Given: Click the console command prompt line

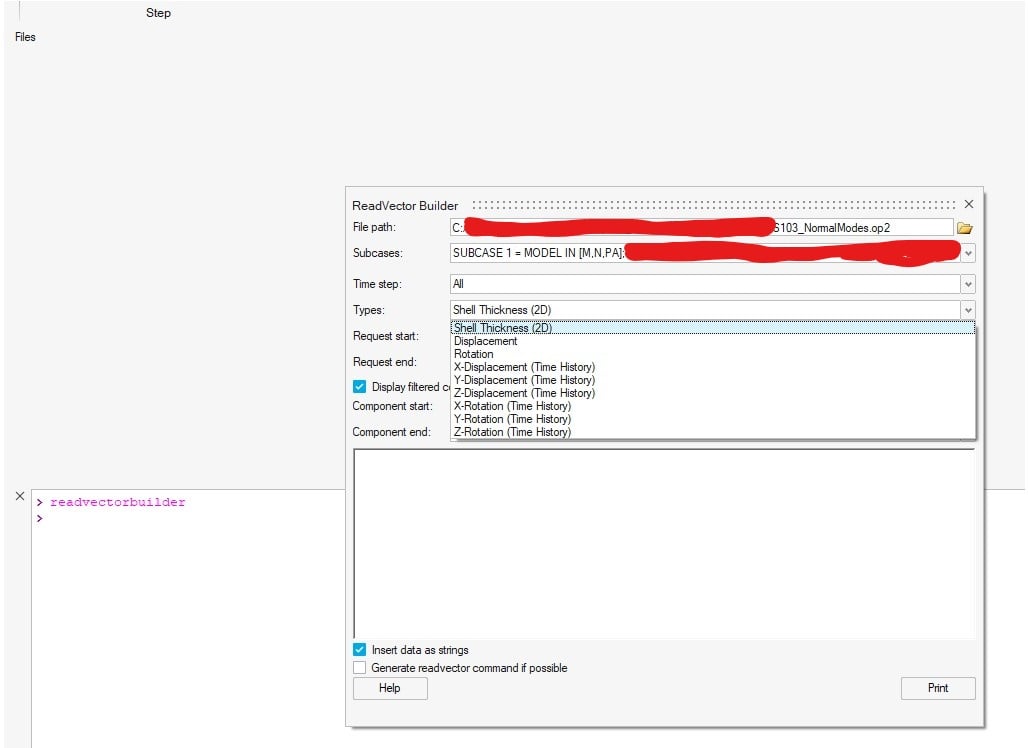Looking at the screenshot, I should tap(100, 518).
